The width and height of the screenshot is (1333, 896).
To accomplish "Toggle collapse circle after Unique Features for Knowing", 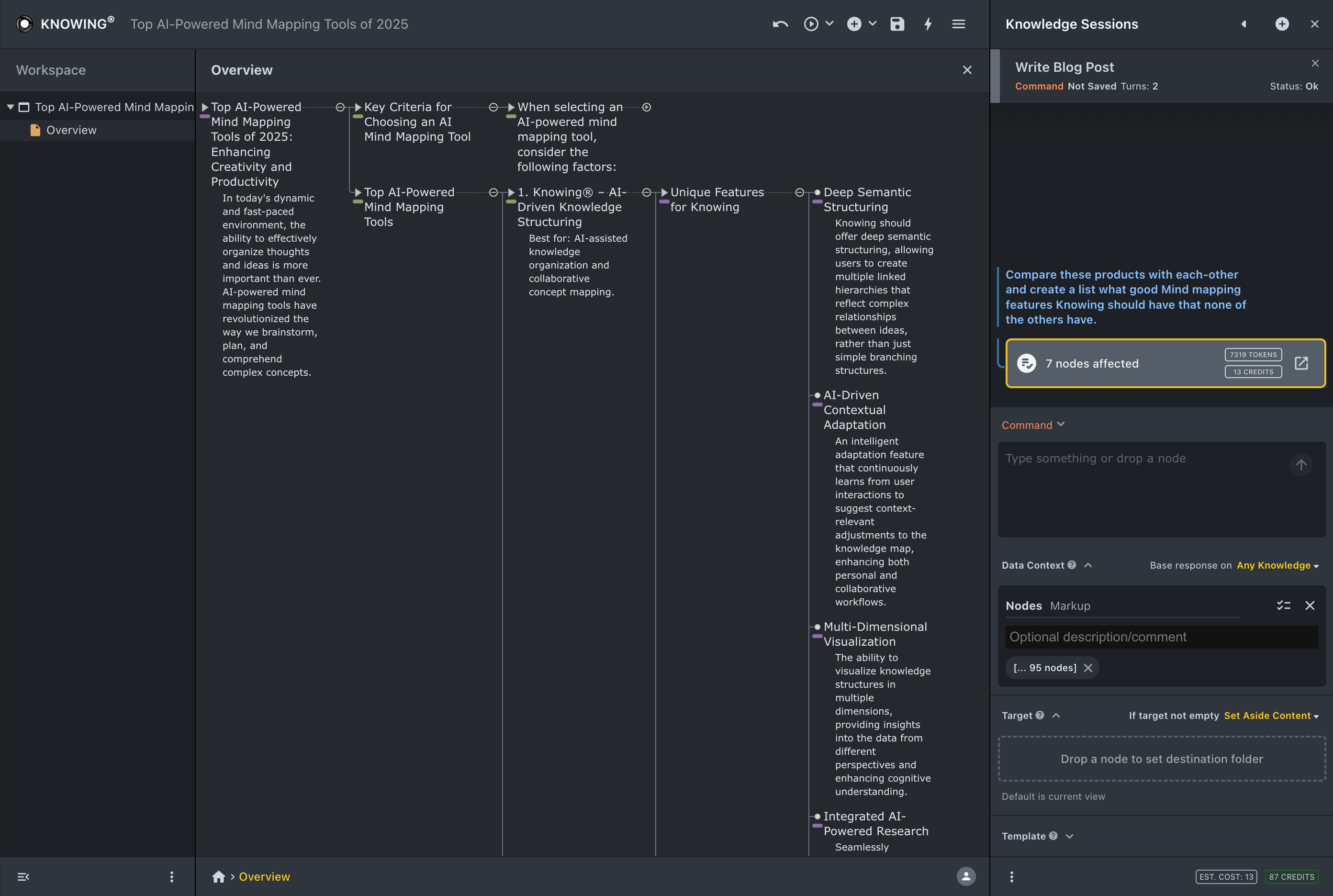I will point(799,192).
